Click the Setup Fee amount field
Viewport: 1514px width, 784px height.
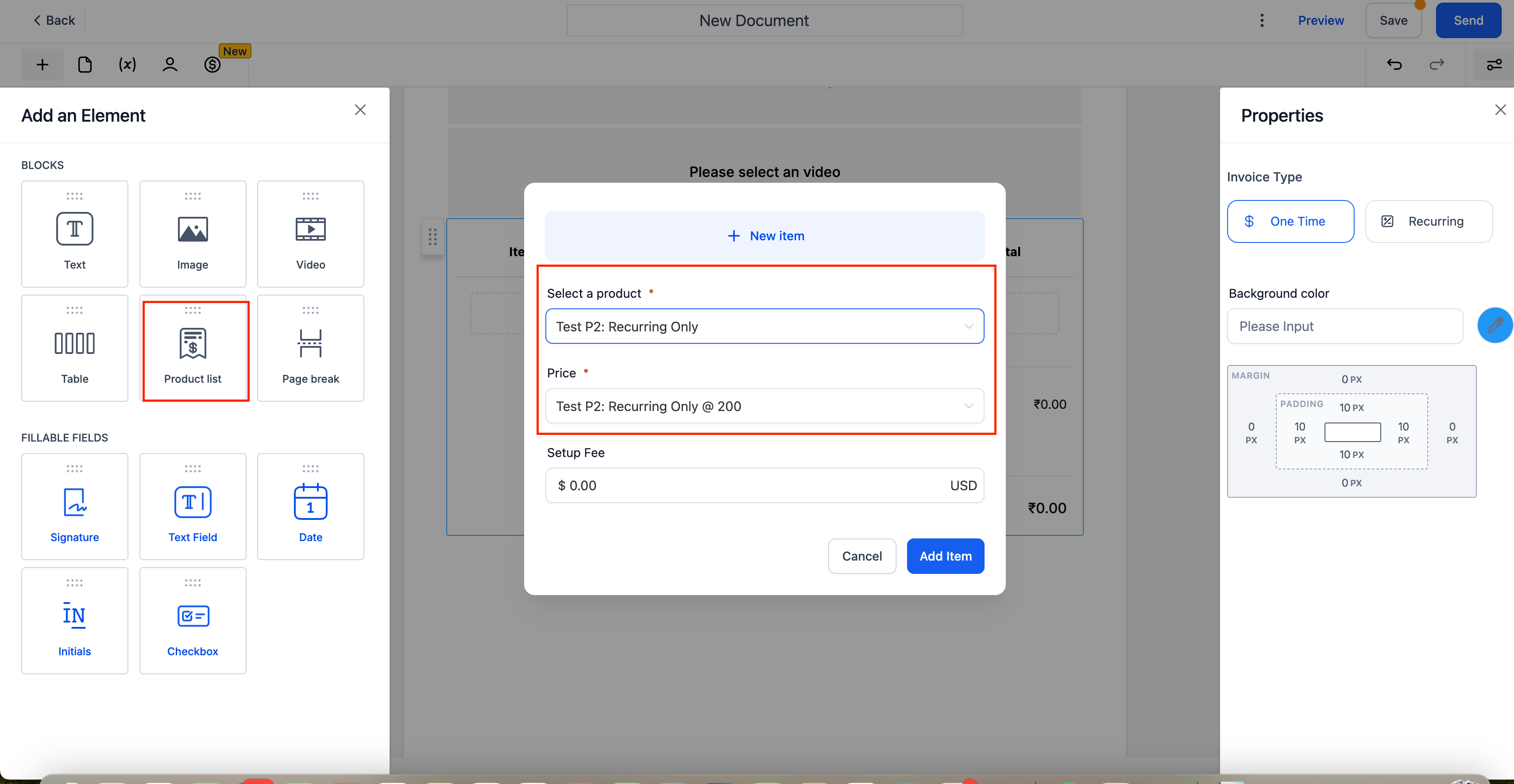(x=765, y=486)
